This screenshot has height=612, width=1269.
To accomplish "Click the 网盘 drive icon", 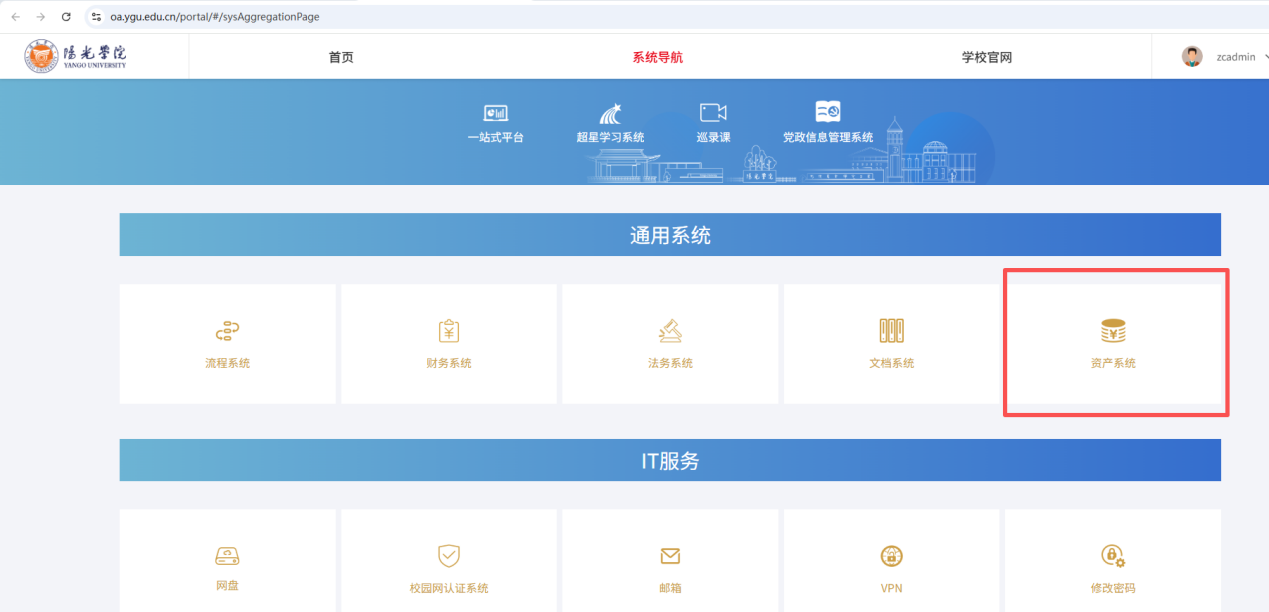I will (x=227, y=556).
